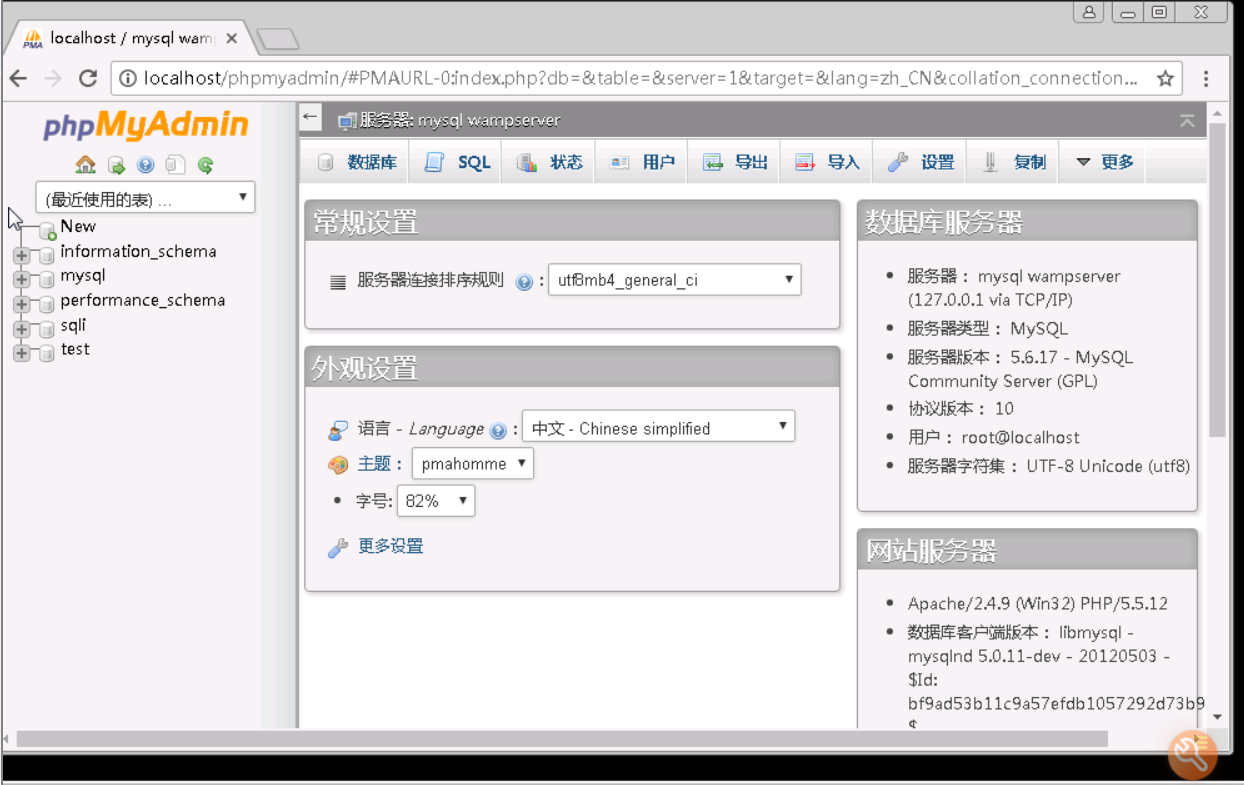
Task: Open the 导入 tab
Action: (x=826, y=162)
